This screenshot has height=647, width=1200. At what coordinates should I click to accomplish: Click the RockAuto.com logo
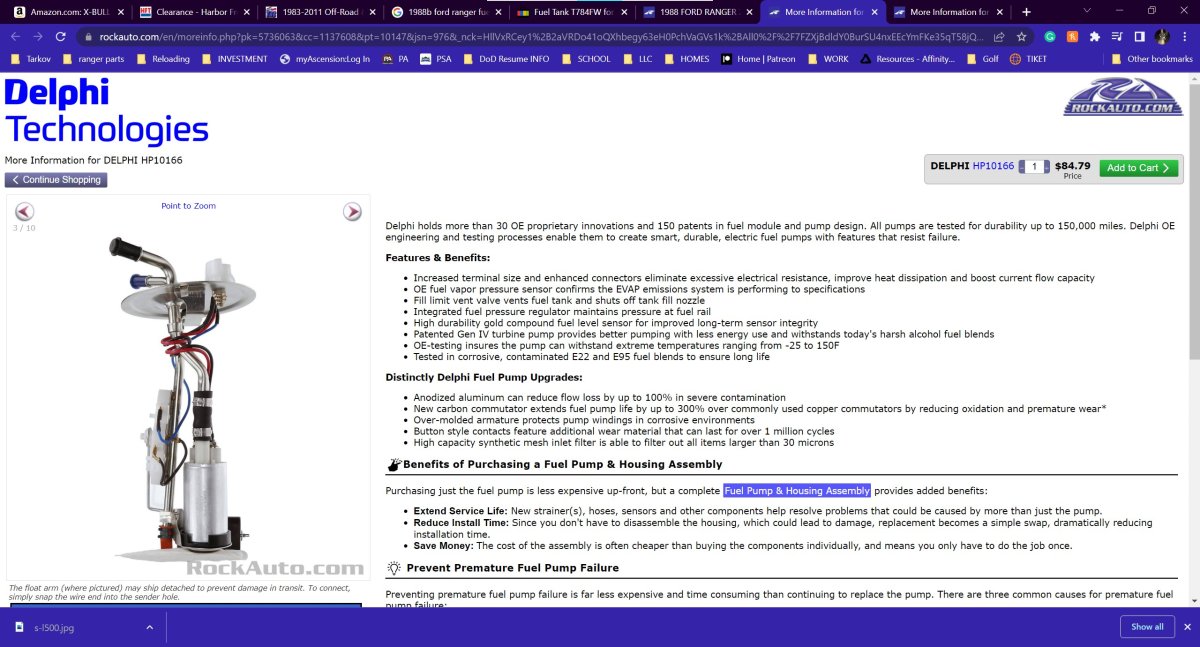(x=1123, y=98)
